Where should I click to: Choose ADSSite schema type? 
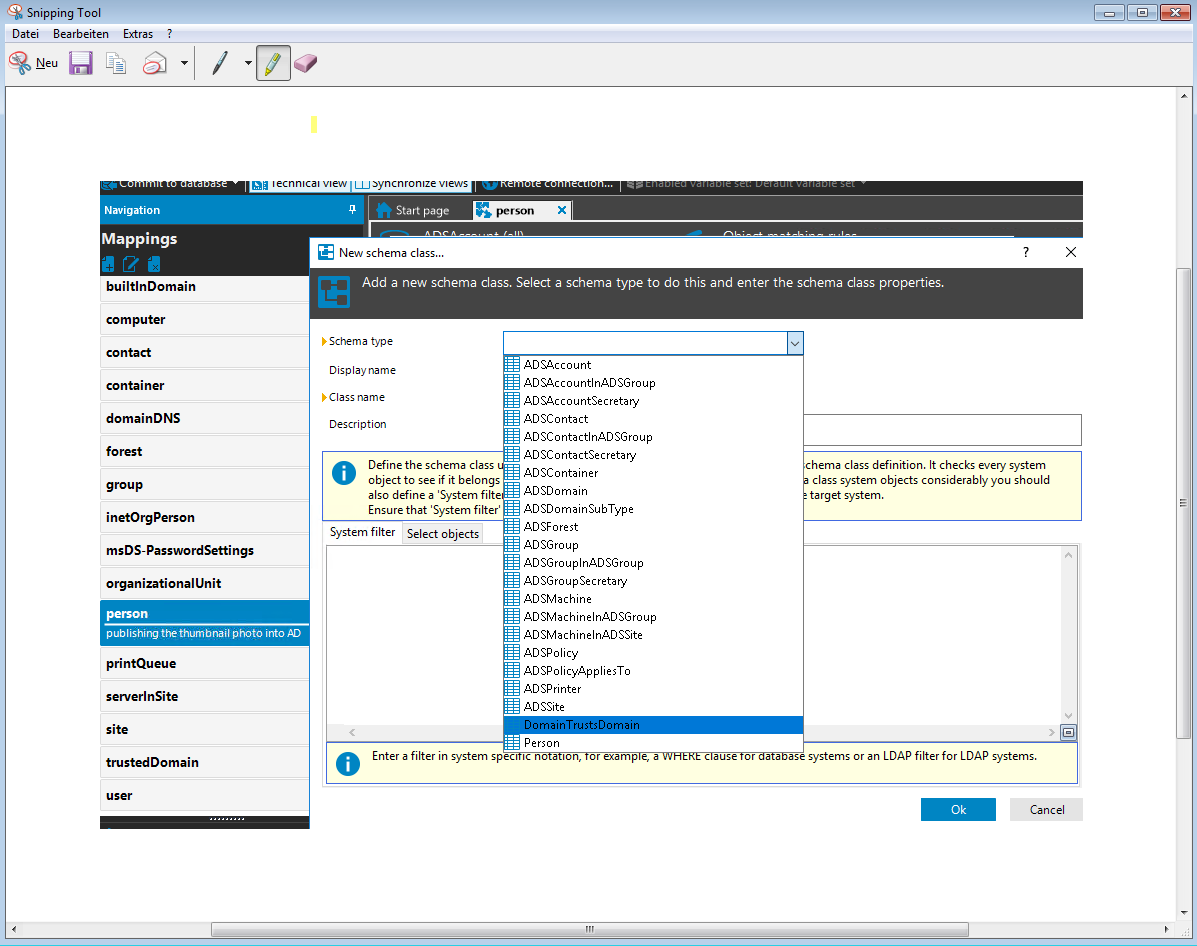point(653,707)
